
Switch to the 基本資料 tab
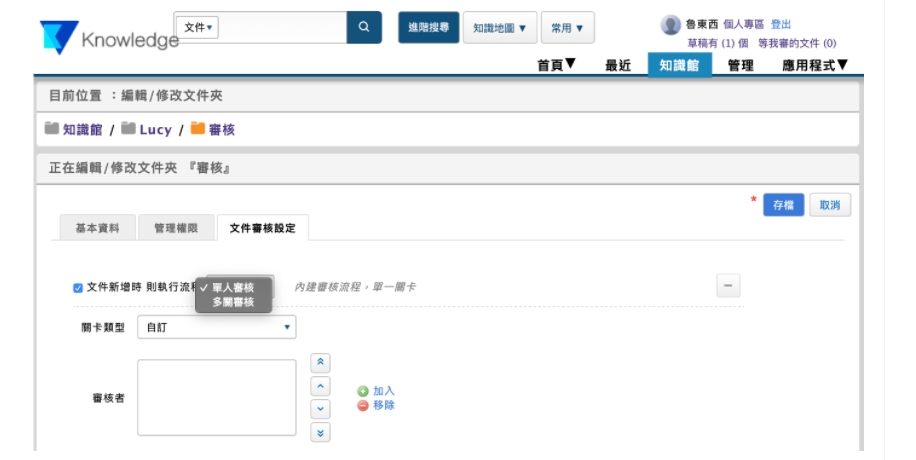[97, 228]
